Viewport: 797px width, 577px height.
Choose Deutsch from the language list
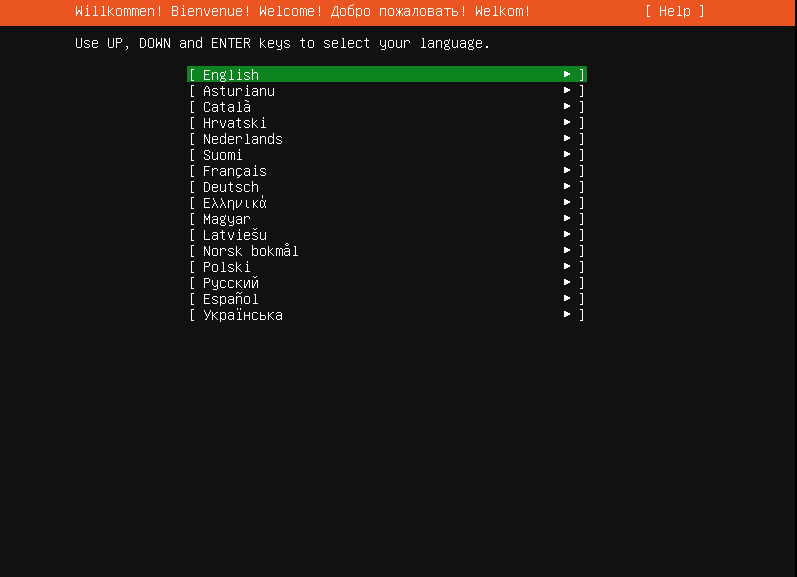387,187
